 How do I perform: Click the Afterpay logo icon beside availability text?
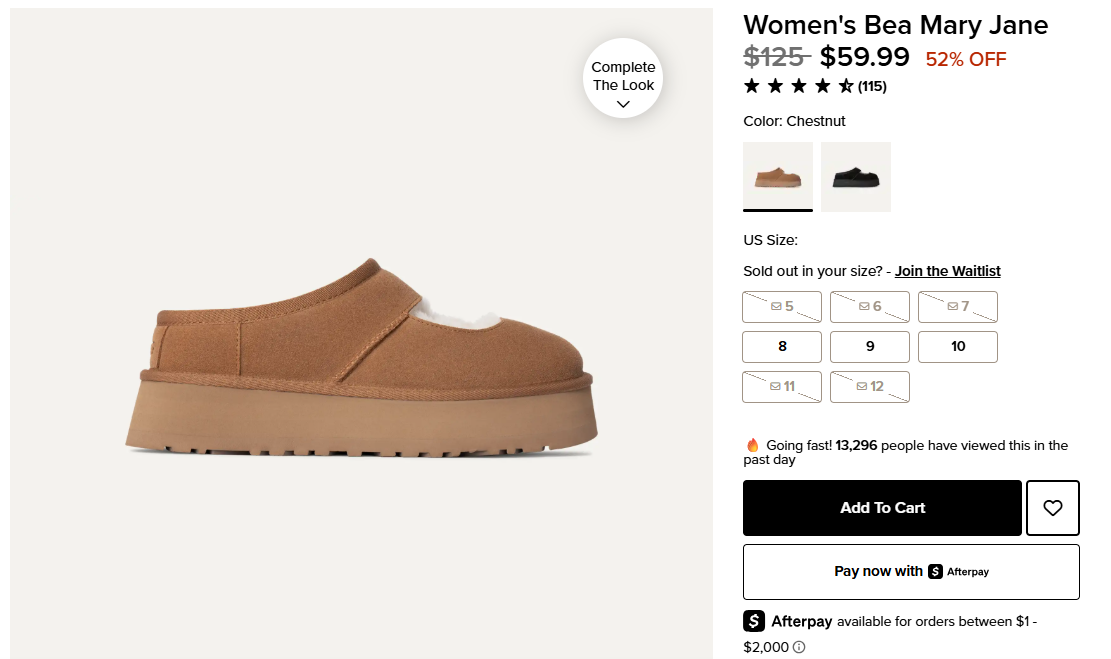[754, 621]
